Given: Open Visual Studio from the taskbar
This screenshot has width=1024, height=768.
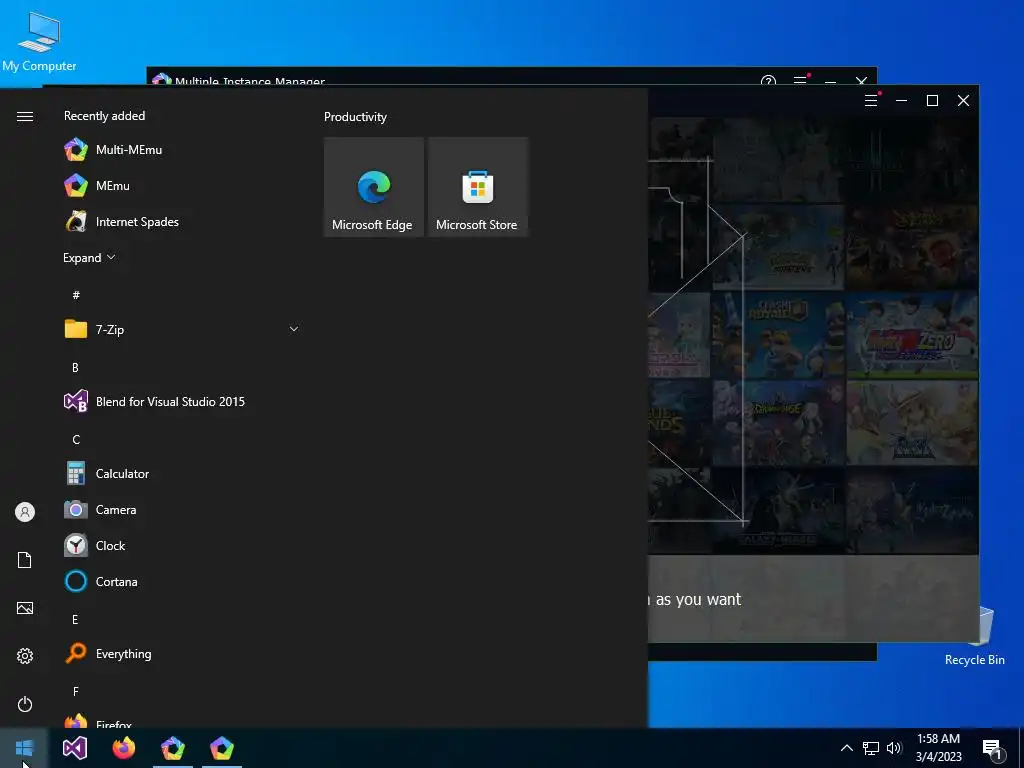Looking at the screenshot, I should [74, 748].
